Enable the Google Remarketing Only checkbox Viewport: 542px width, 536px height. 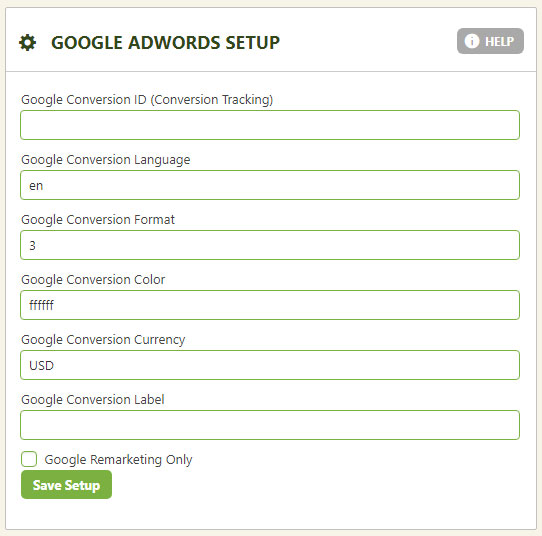[29, 459]
